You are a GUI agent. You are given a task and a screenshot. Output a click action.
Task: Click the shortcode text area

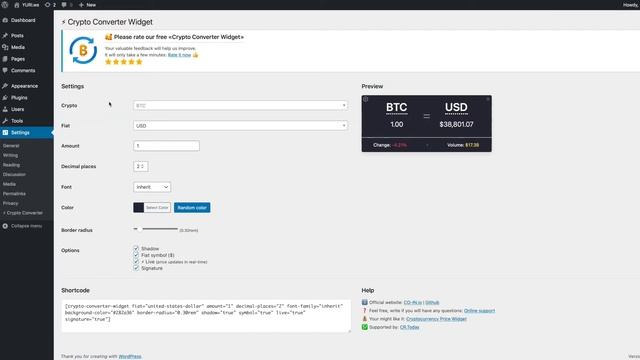206,316
